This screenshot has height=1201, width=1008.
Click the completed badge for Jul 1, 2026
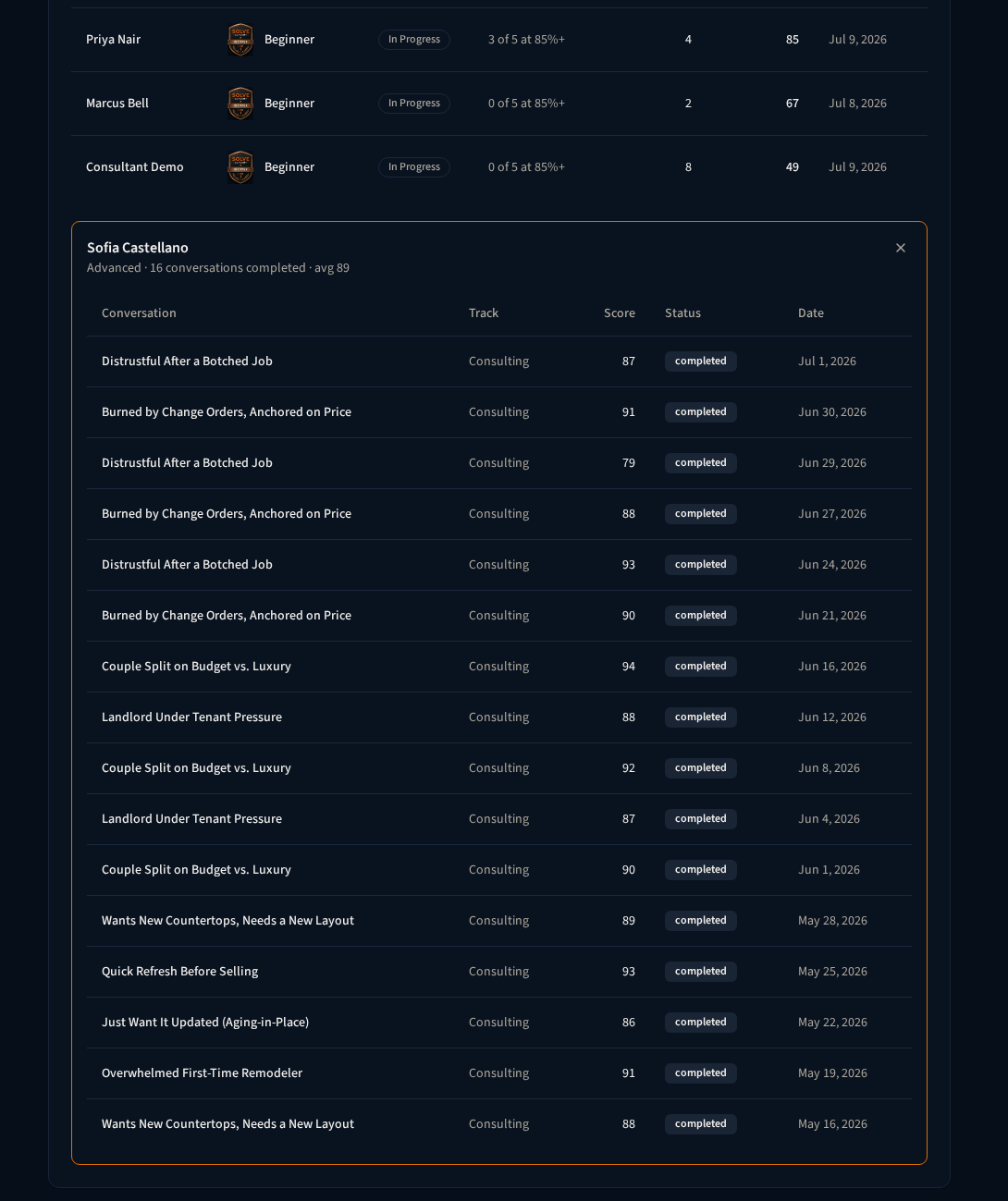tap(701, 362)
